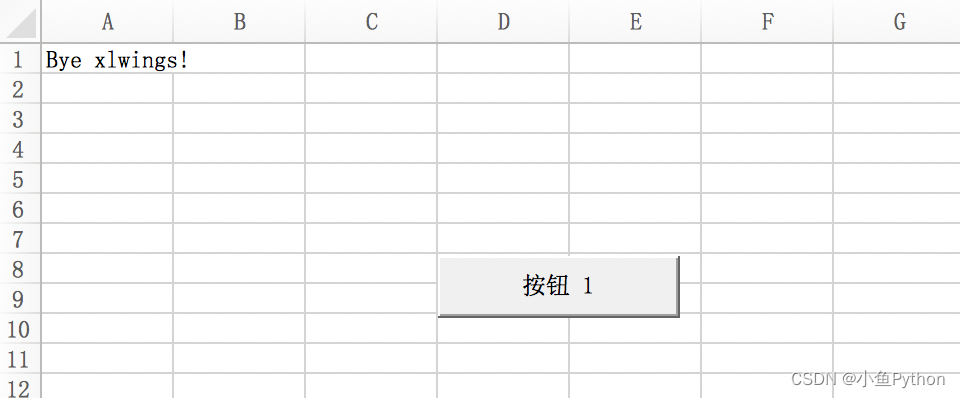Select all cells via corner triangle
Viewport: 960px width, 398px height.
click(x=20, y=21)
